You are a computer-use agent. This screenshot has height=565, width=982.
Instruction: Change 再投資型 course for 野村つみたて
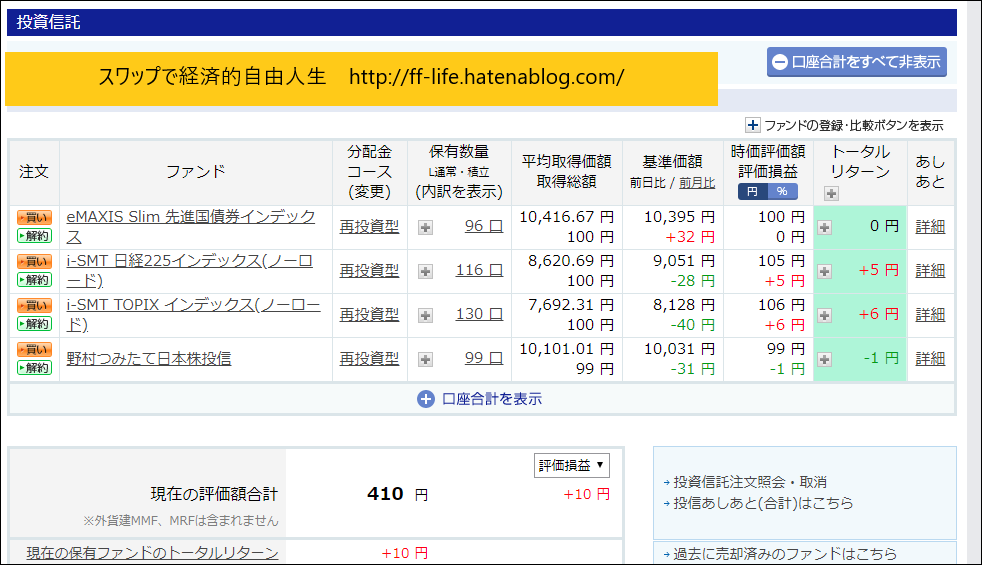point(369,358)
